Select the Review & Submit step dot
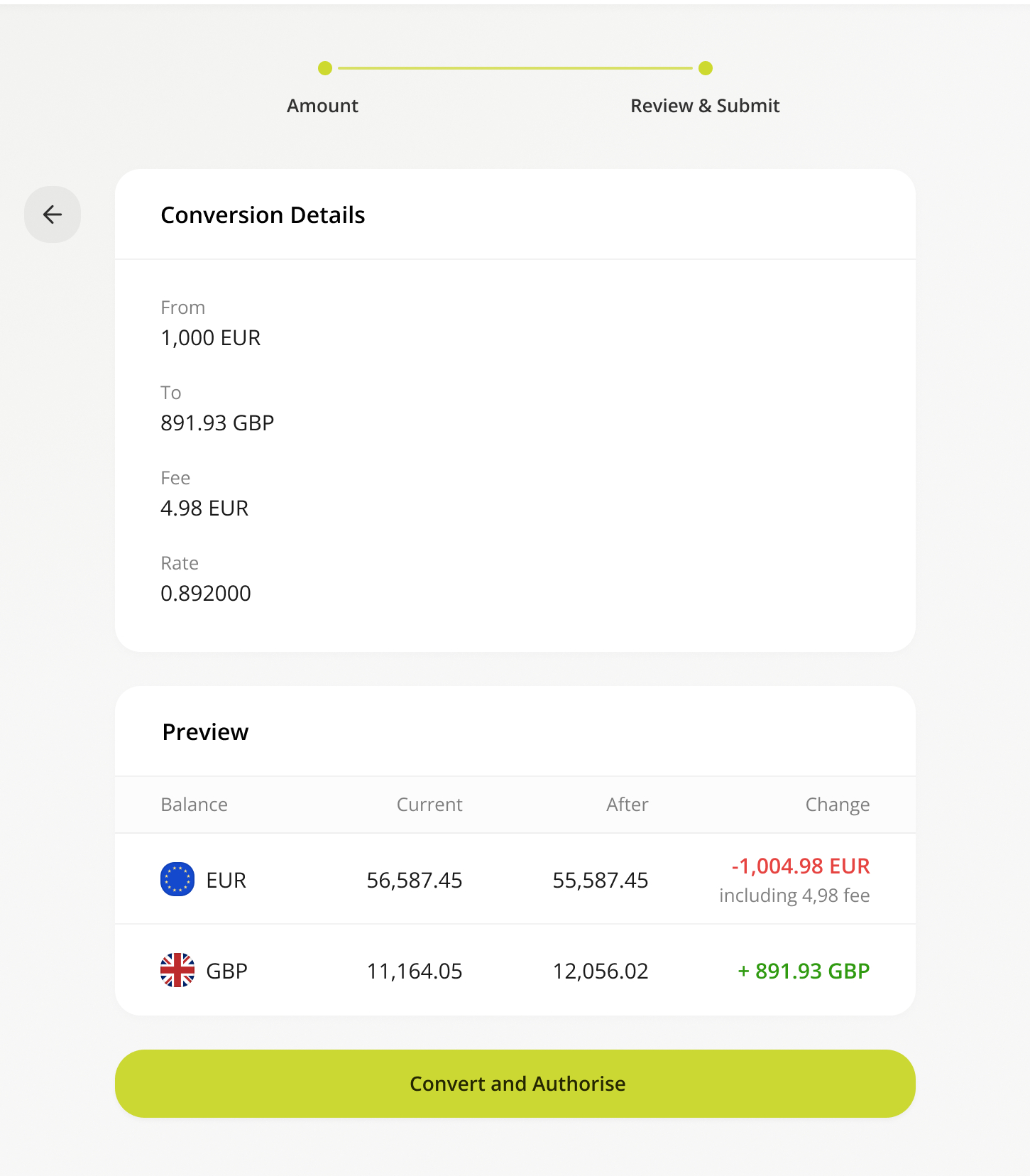The height and width of the screenshot is (1176, 1030). tap(706, 68)
